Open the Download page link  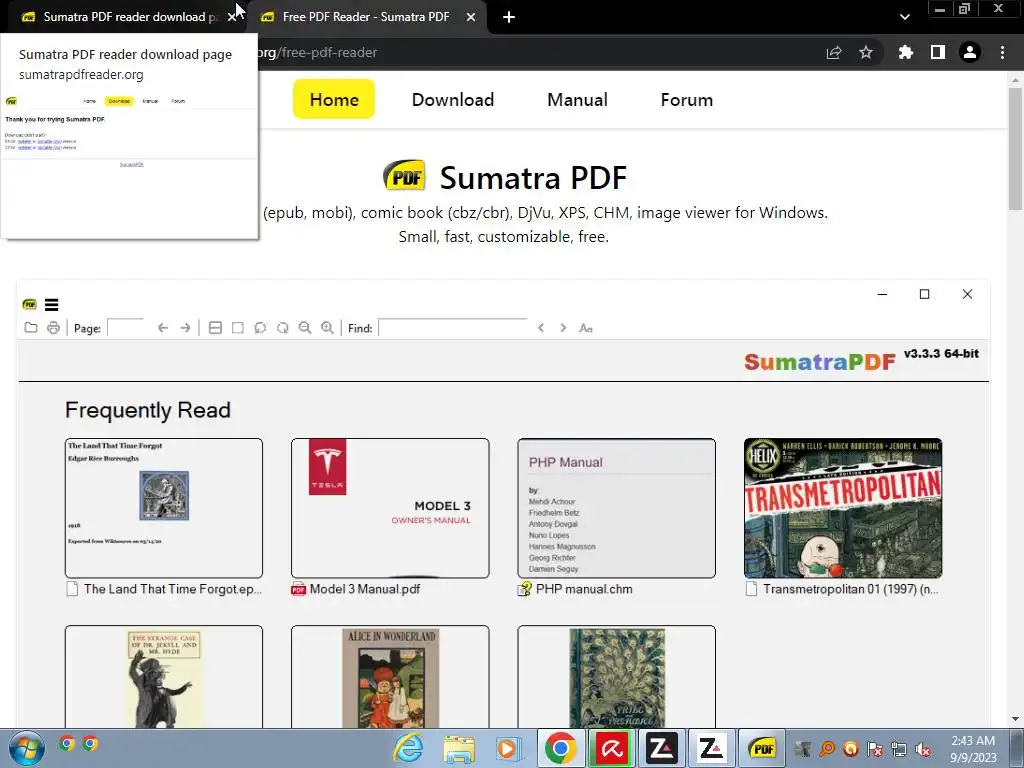pyautogui.click(x=453, y=100)
